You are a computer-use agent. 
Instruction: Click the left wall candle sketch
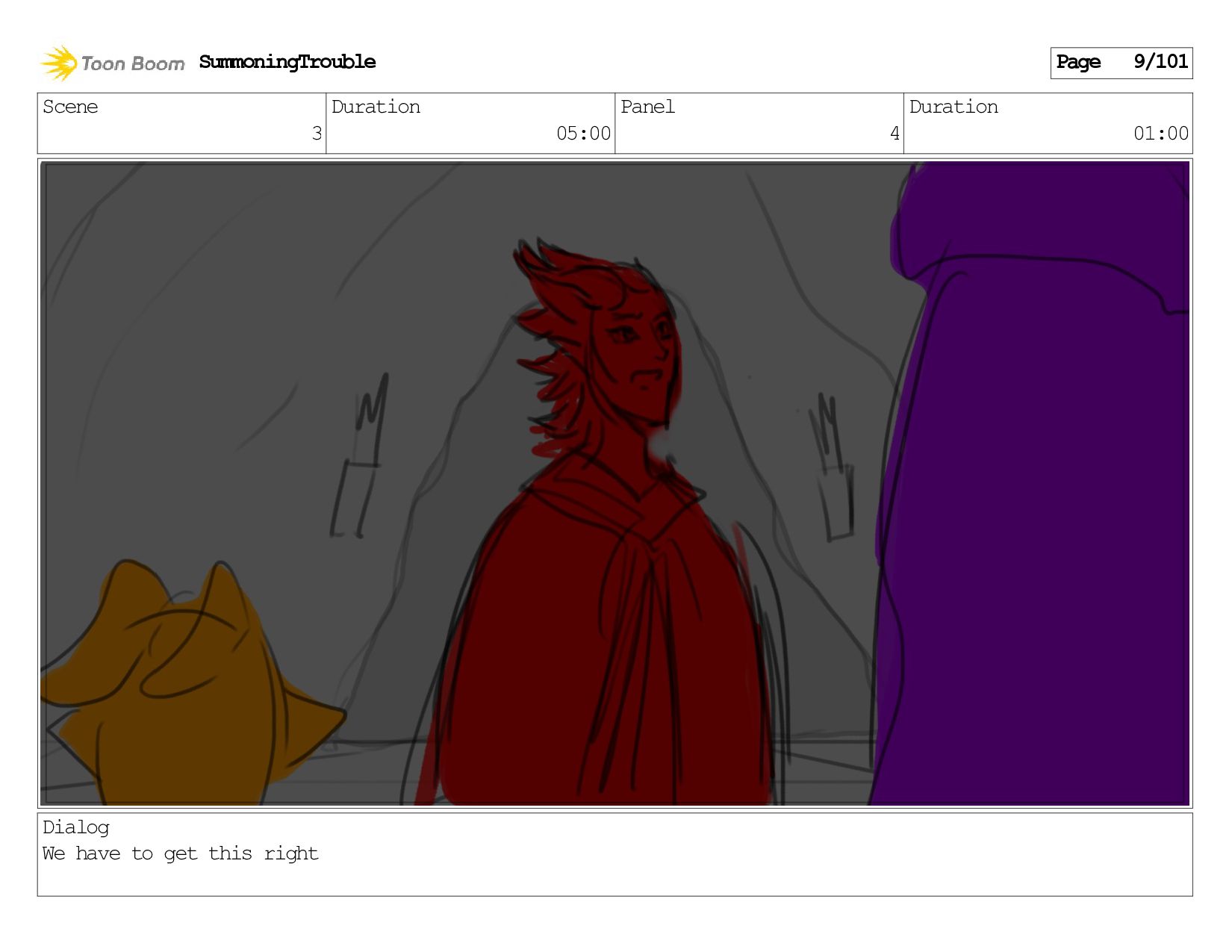[359, 457]
